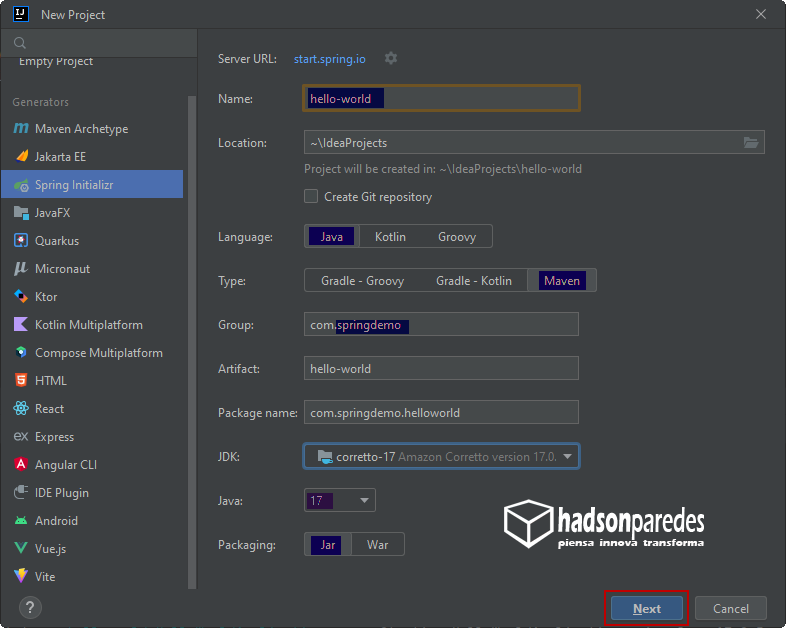Viewport: 786px width, 628px height.
Task: Select Angular CLI generator
Action: (x=92, y=465)
